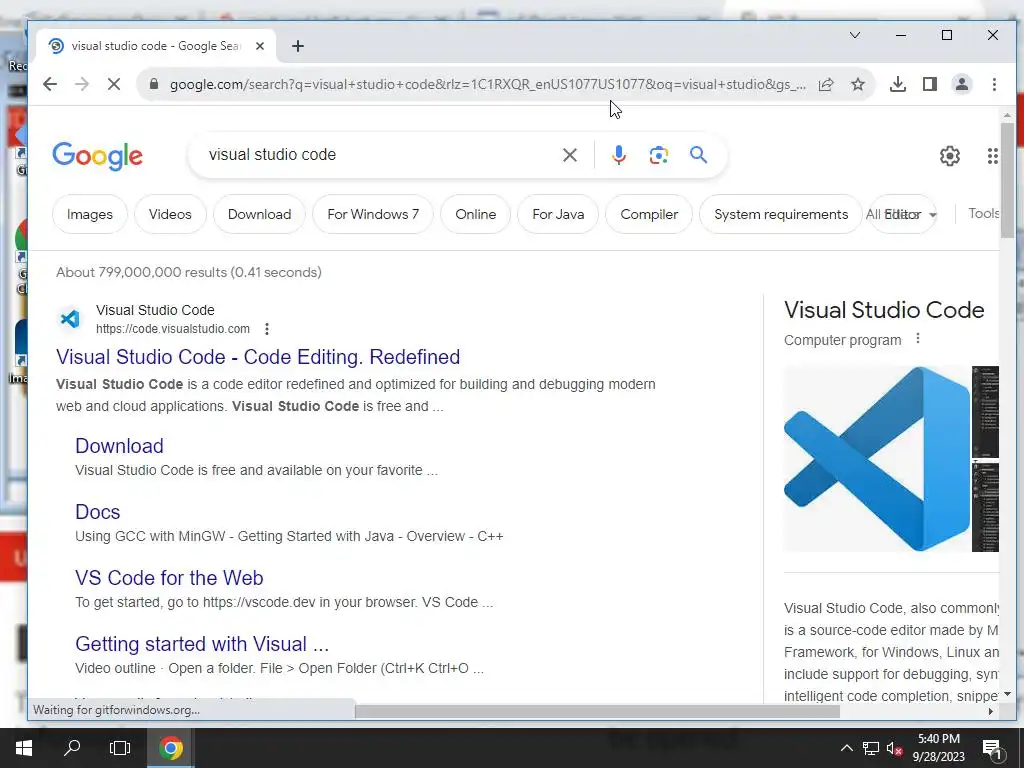Click the magnifier search button
1024x768 pixels.
point(698,155)
